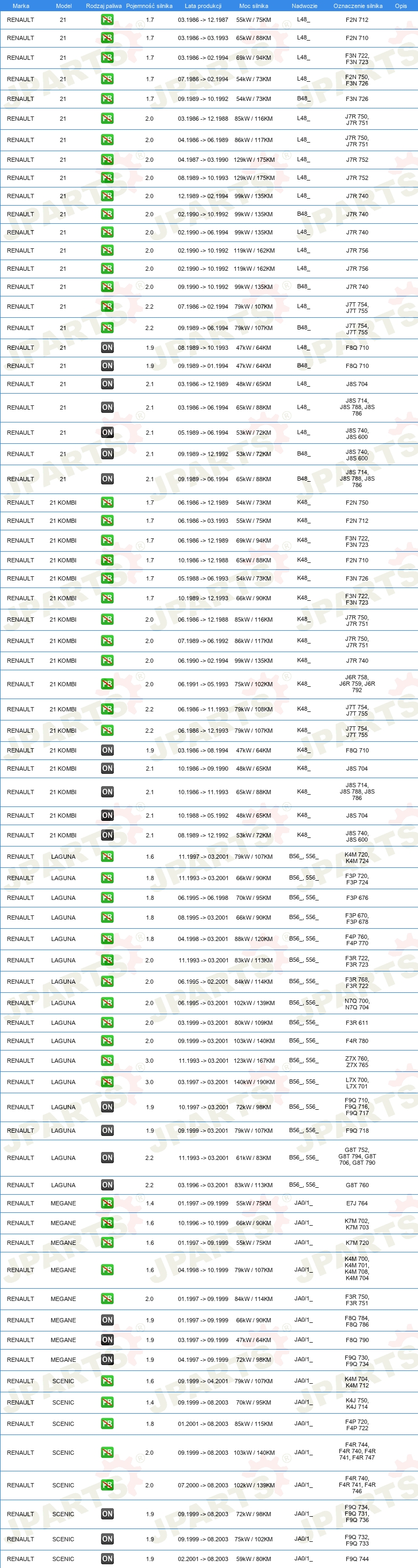
Task: Select ON icon in Scenic F9Q 744 row
Action: [107, 1559]
